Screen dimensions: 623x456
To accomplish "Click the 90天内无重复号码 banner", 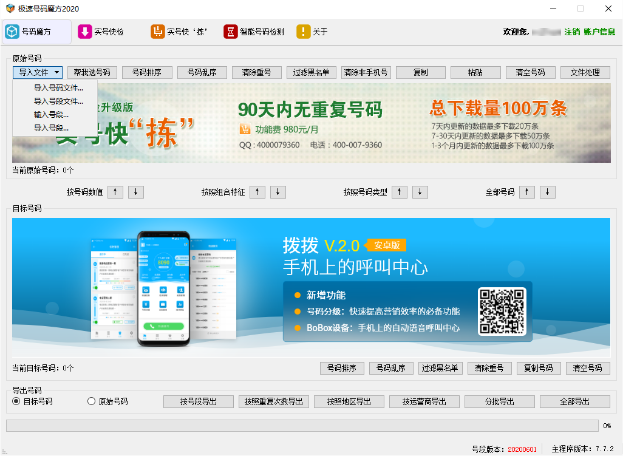I will 312,123.
